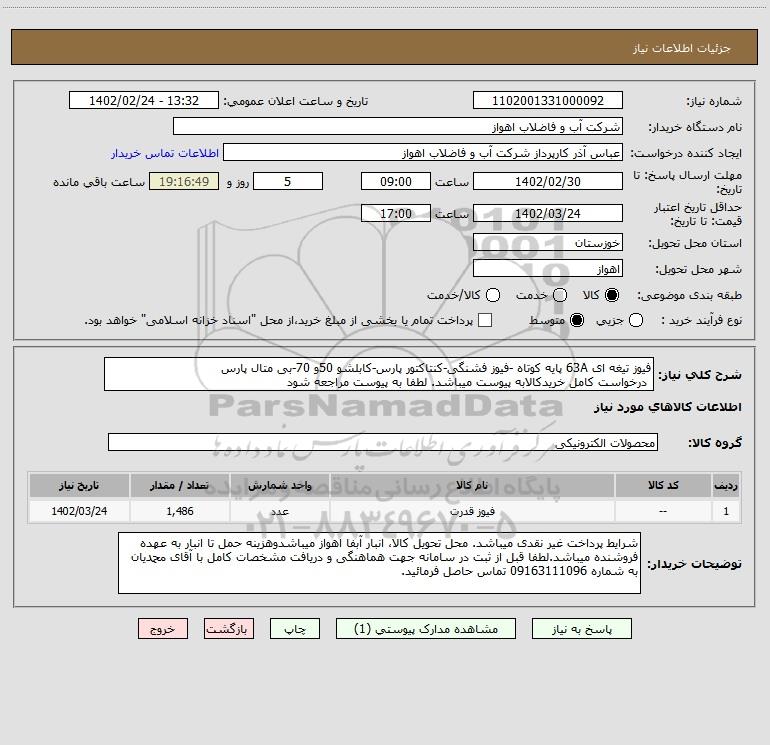Viewport: 770px width, 745px height.
Task: Select the خدمت radio button
Action: tap(560, 295)
